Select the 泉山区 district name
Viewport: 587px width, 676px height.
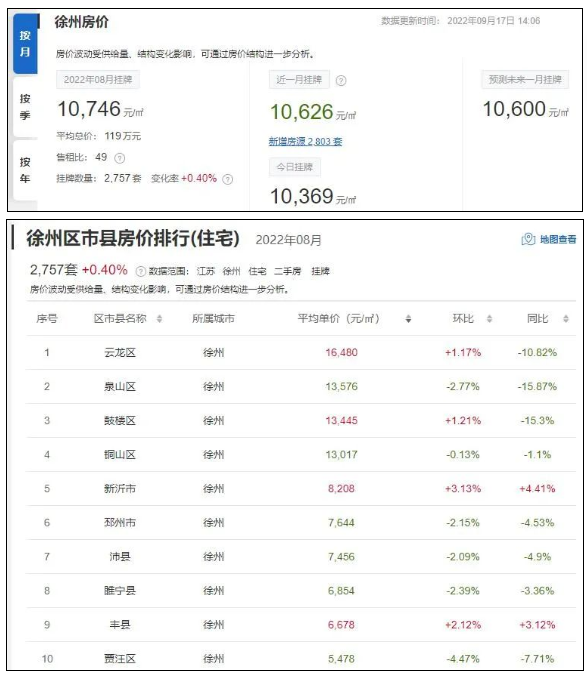coord(120,387)
